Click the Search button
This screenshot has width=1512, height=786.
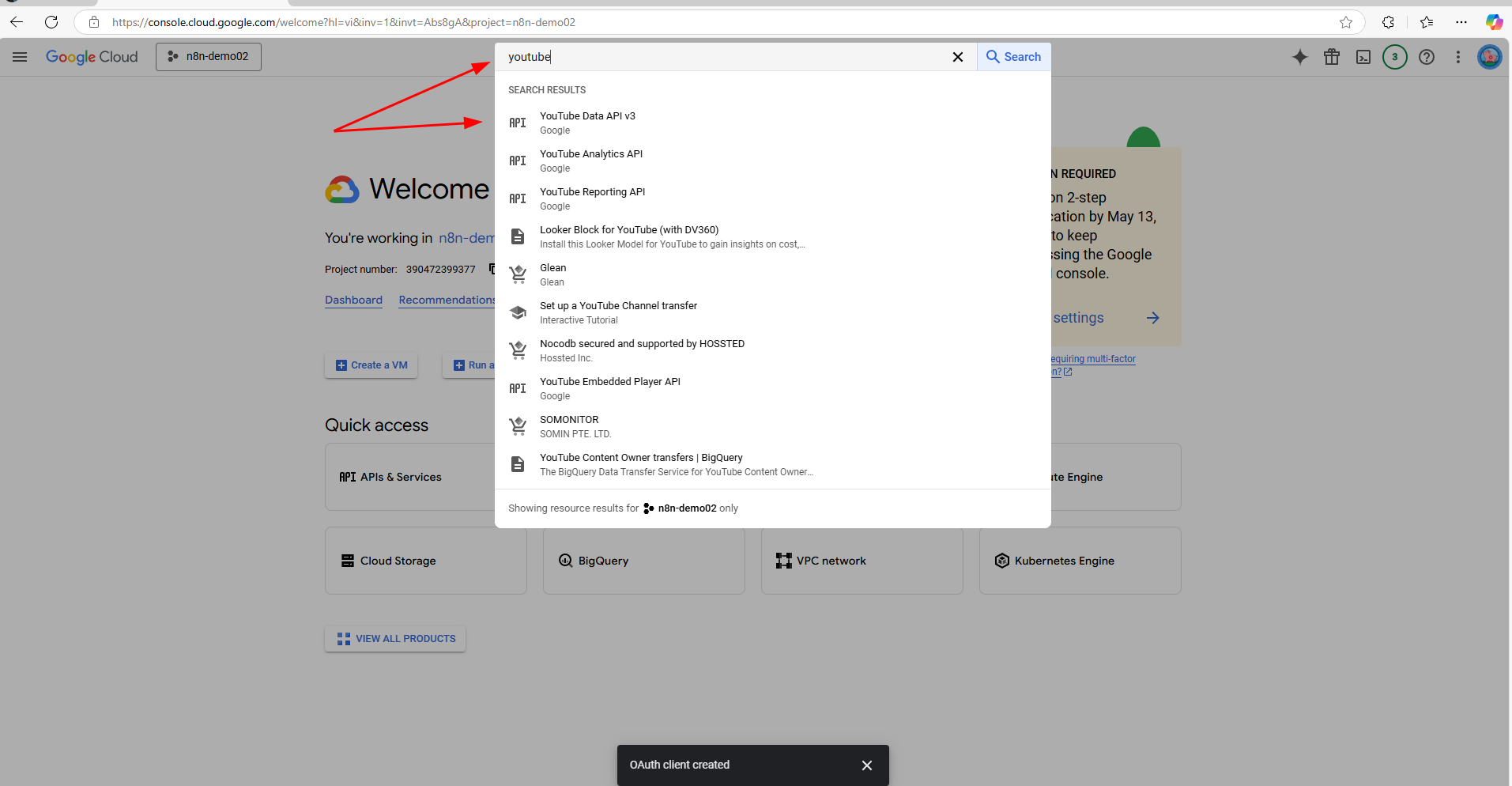click(1013, 57)
